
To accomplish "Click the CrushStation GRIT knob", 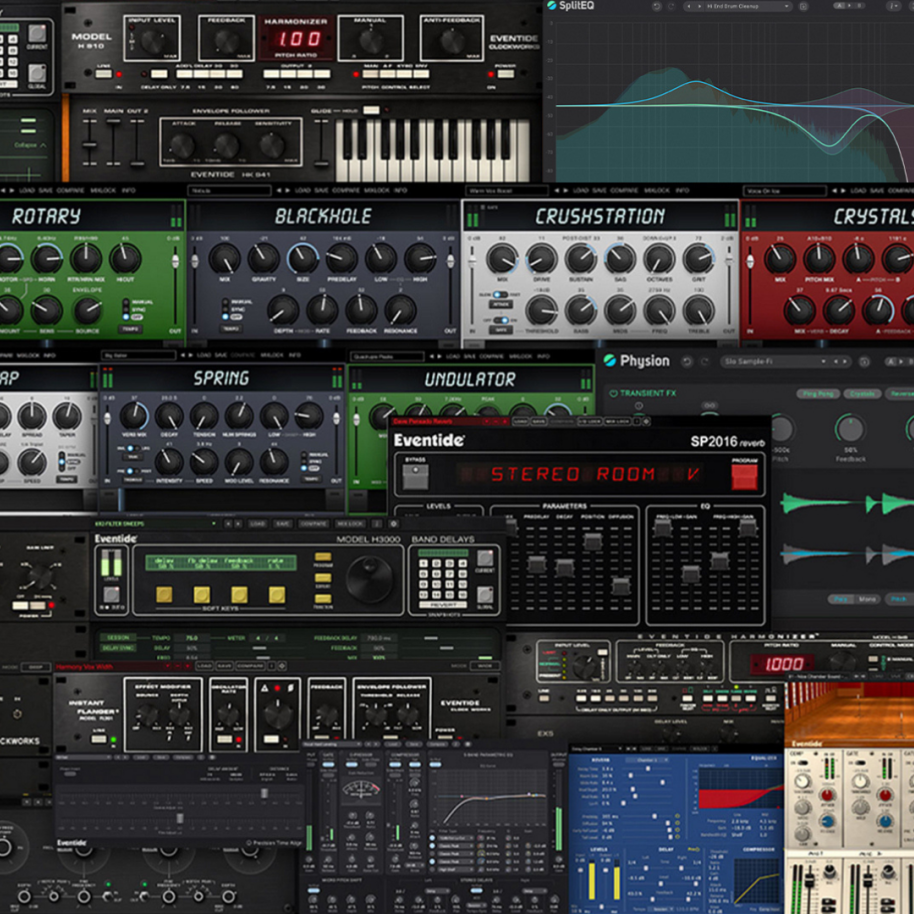I will coord(698,259).
